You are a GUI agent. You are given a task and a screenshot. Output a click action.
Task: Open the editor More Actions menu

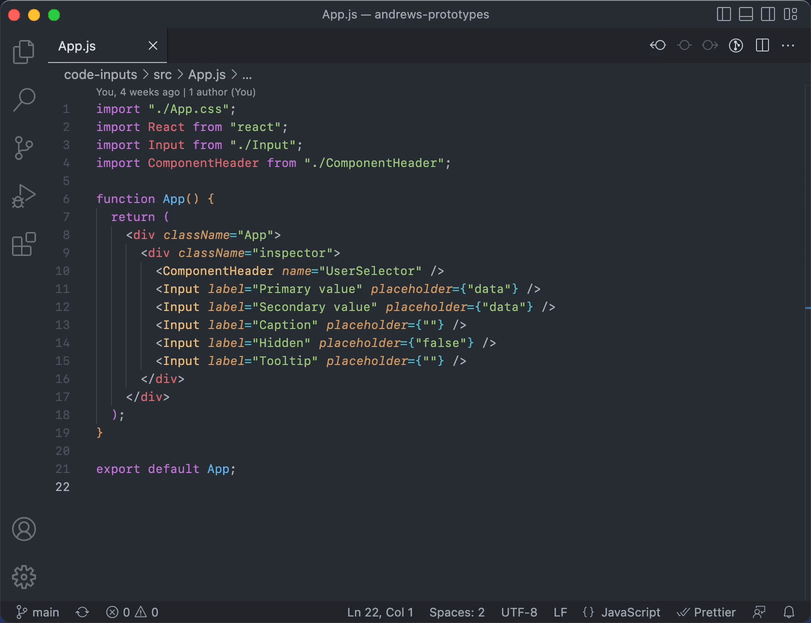789,45
